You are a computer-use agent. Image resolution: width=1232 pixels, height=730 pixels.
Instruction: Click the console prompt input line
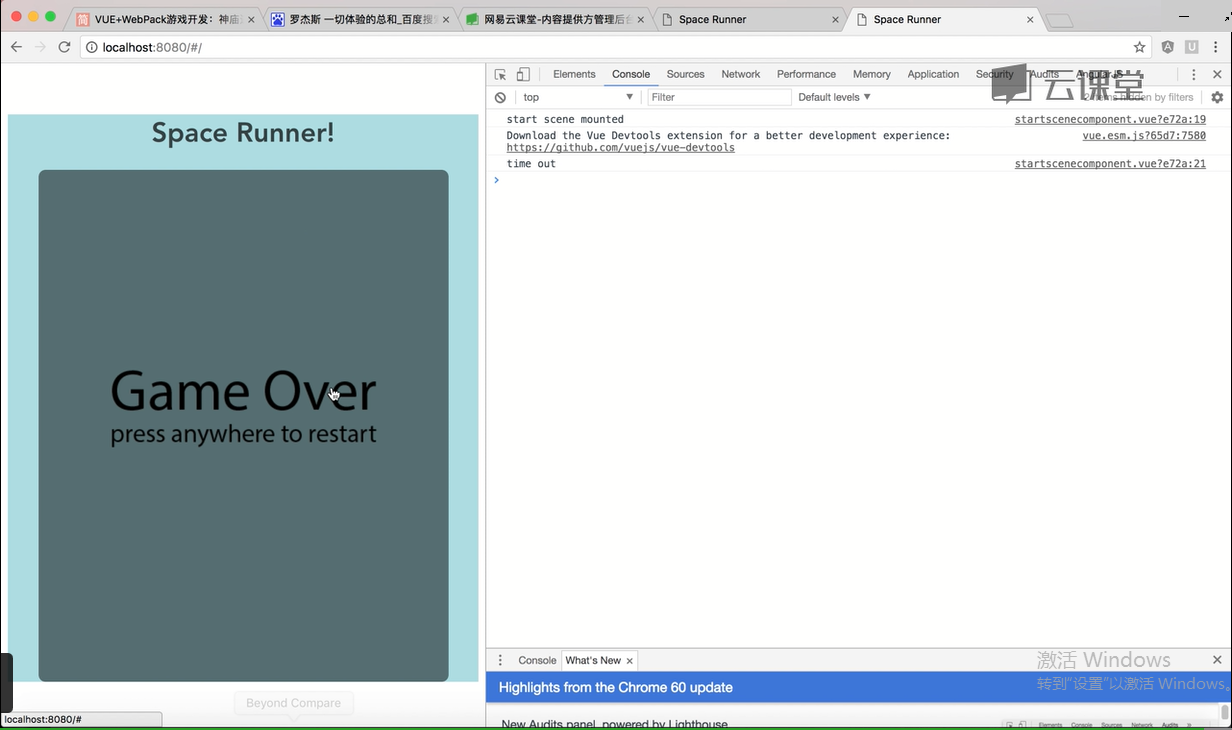(858, 180)
